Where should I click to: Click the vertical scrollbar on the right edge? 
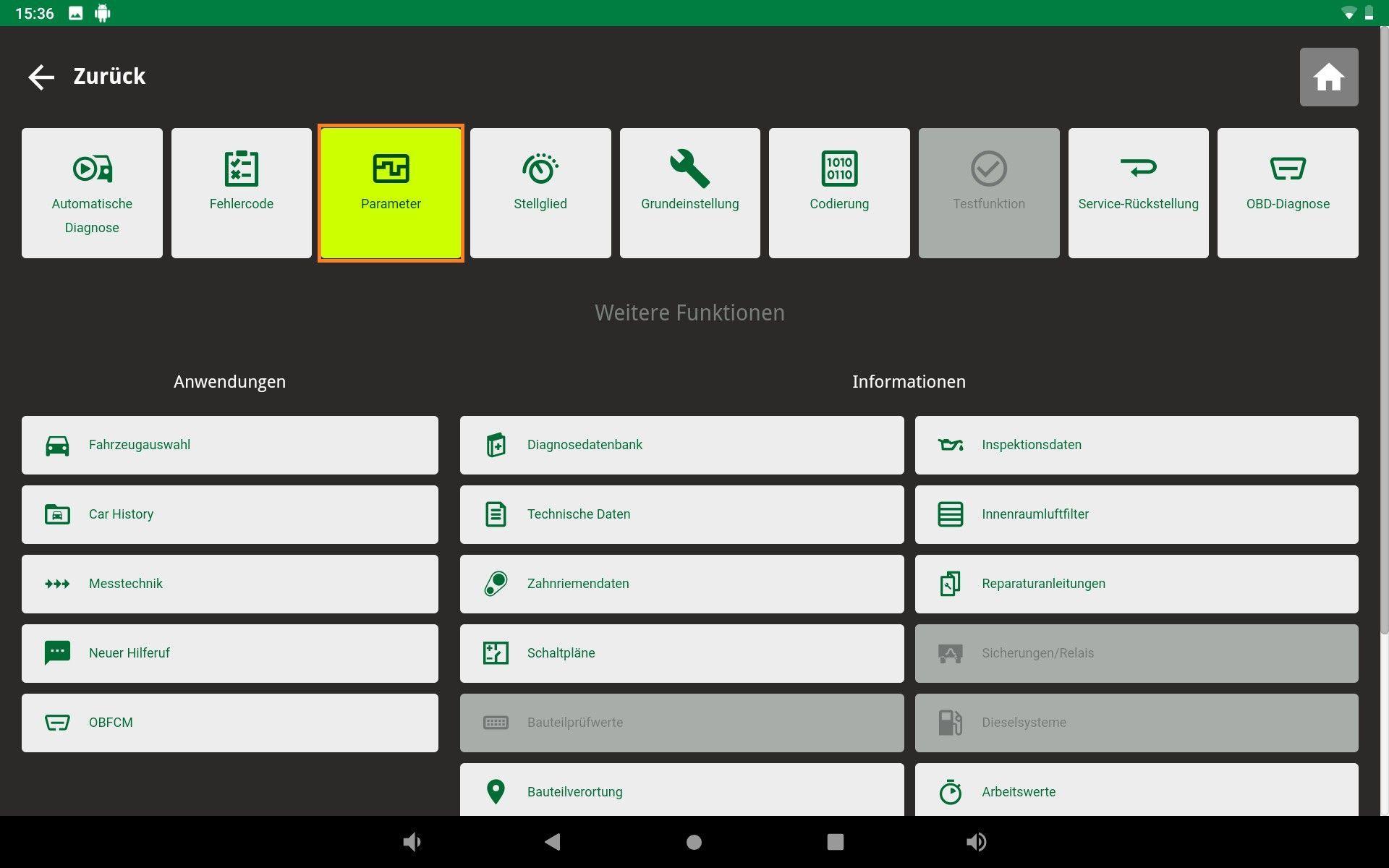(1384, 330)
